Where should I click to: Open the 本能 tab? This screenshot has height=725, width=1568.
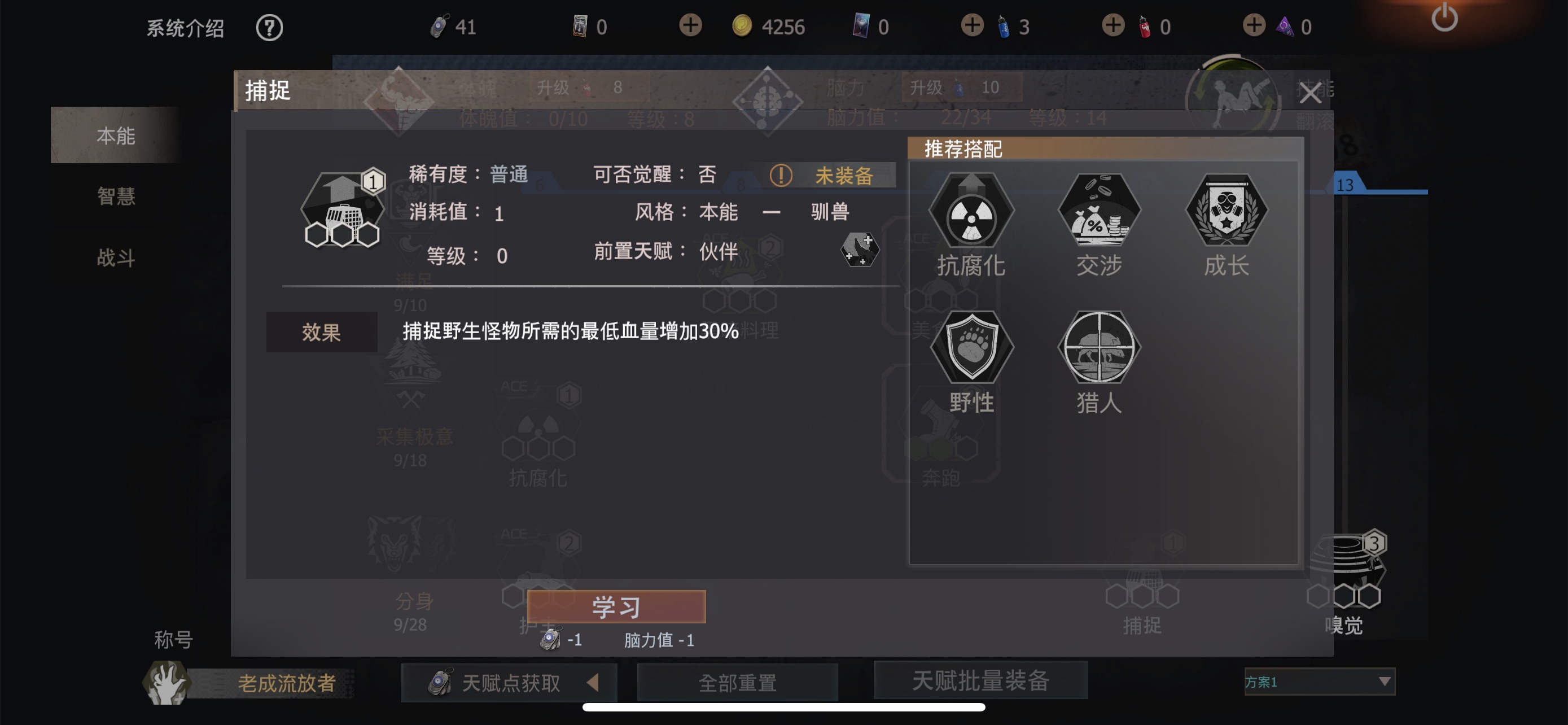click(x=116, y=135)
